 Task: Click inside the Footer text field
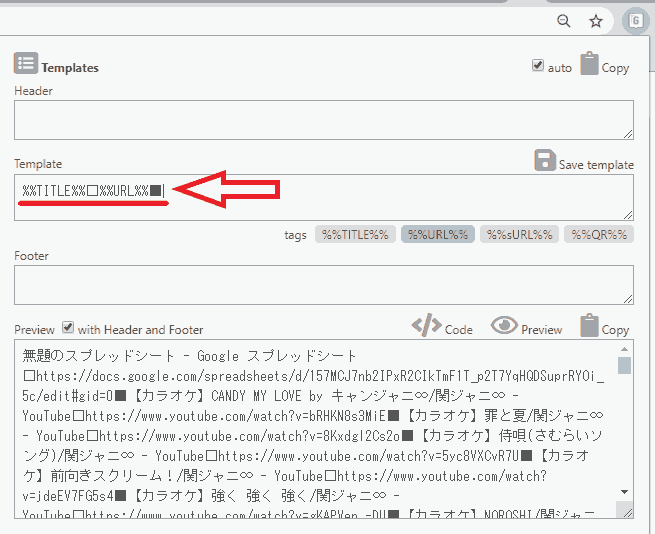coord(324,285)
